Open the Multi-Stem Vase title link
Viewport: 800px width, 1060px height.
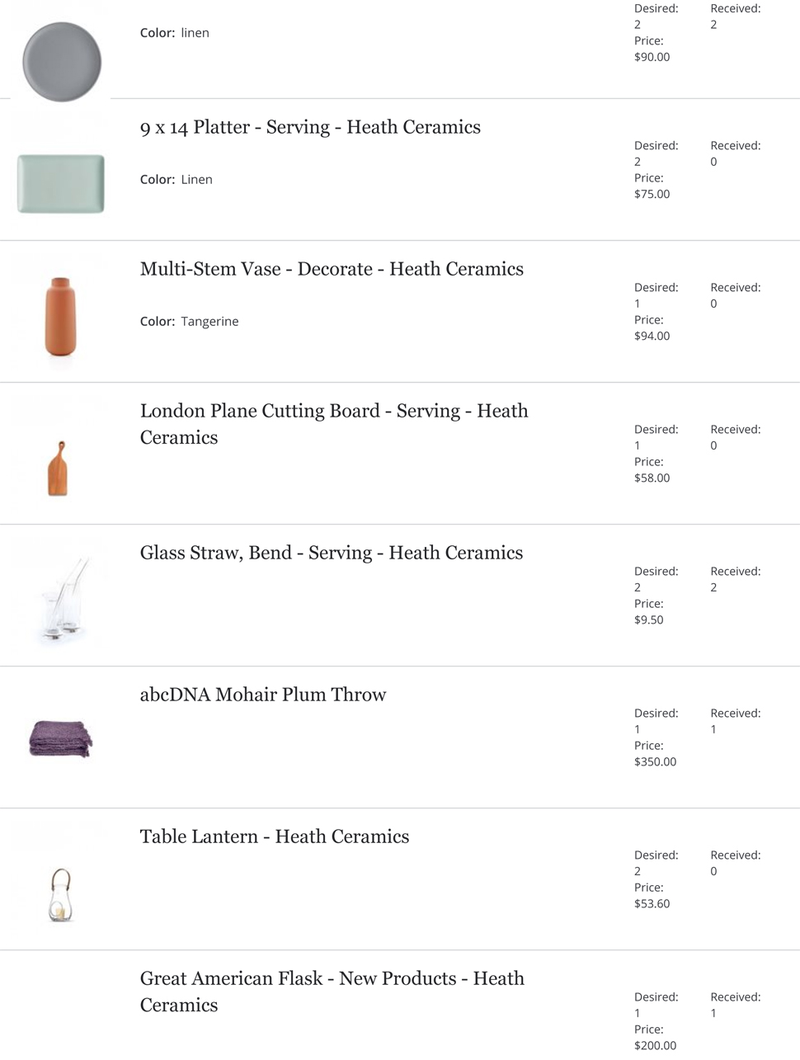coord(332,269)
